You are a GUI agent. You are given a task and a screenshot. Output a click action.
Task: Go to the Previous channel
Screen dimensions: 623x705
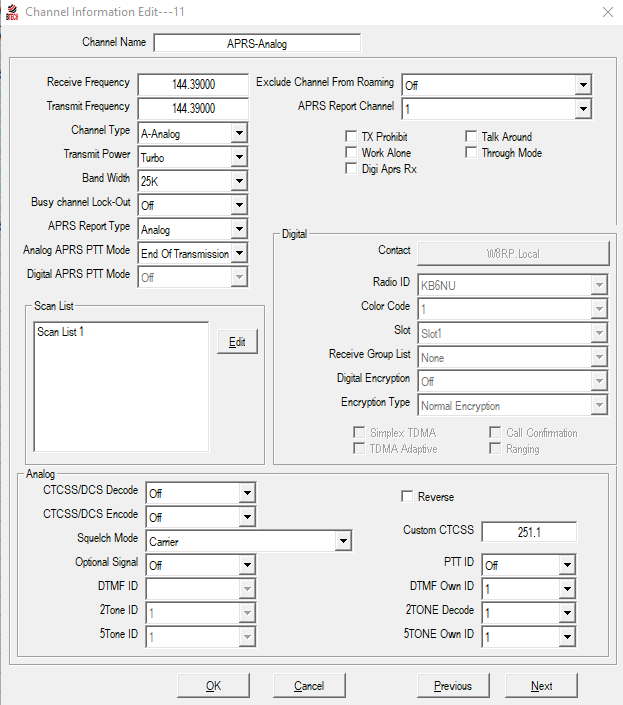[453, 686]
